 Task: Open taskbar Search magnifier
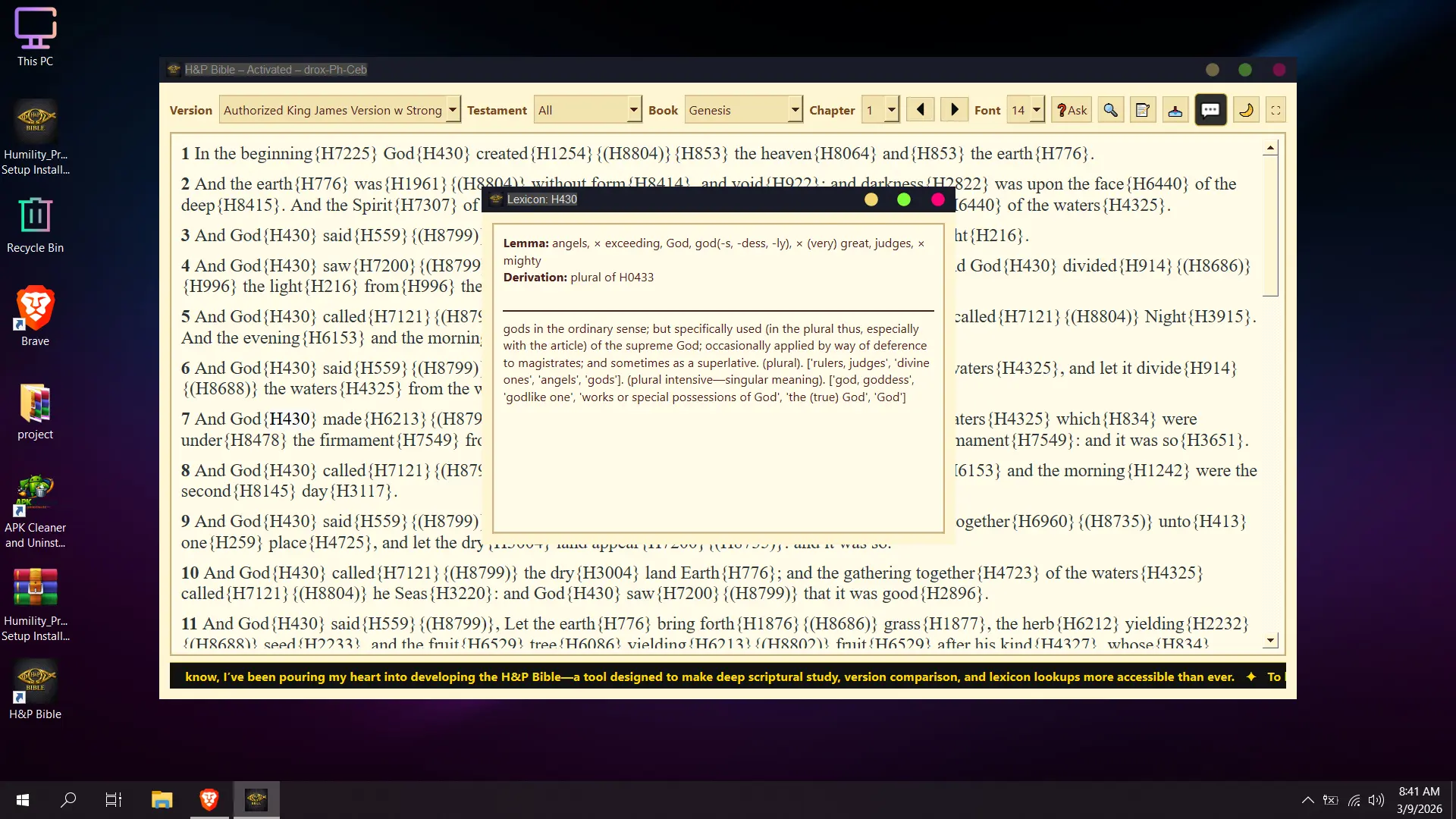68,800
